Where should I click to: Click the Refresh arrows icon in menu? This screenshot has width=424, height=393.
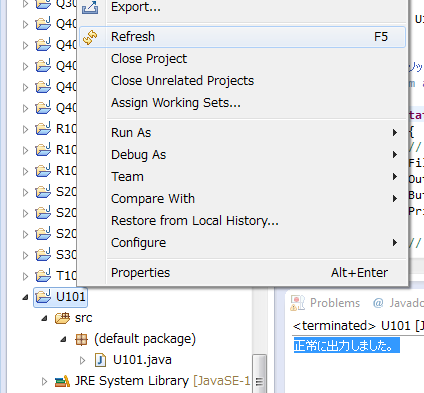pyautogui.click(x=90, y=37)
